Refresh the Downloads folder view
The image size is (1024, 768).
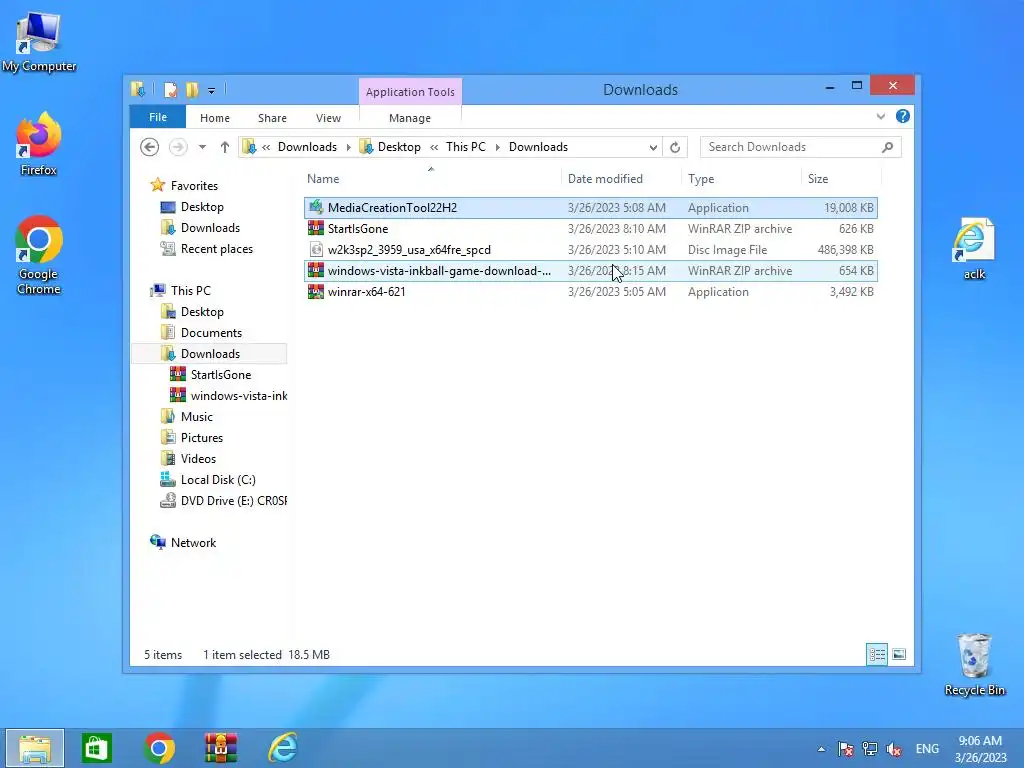click(x=675, y=147)
